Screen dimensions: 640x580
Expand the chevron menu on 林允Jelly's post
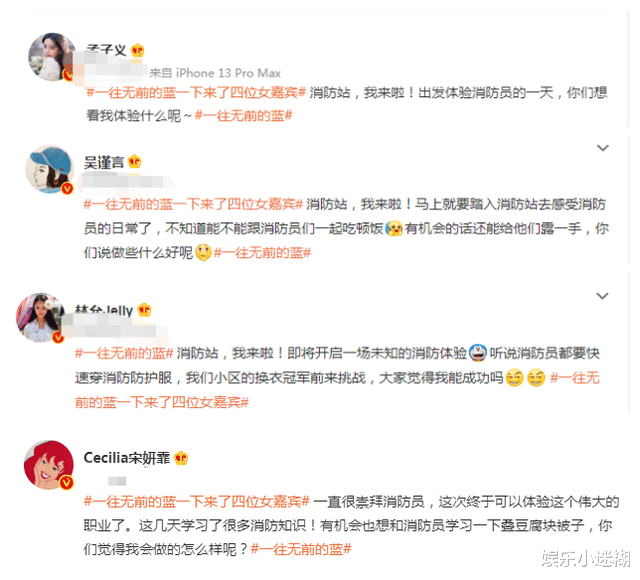pyautogui.click(x=603, y=296)
